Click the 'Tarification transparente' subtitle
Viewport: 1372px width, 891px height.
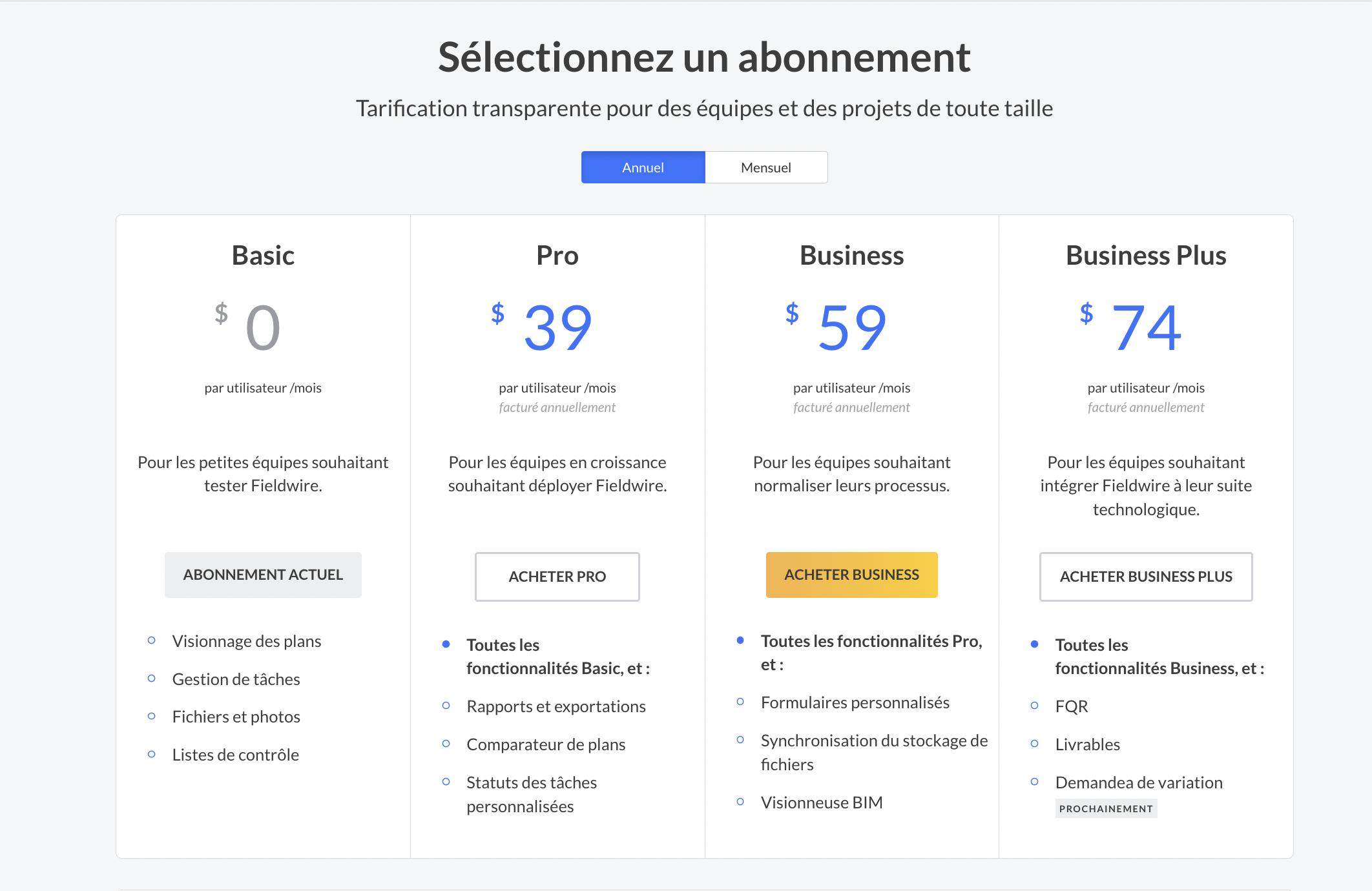point(704,108)
